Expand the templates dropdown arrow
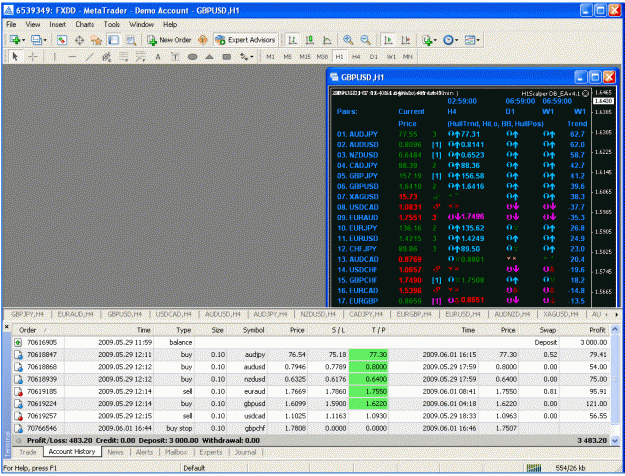This screenshot has height=476, width=625. (x=478, y=40)
